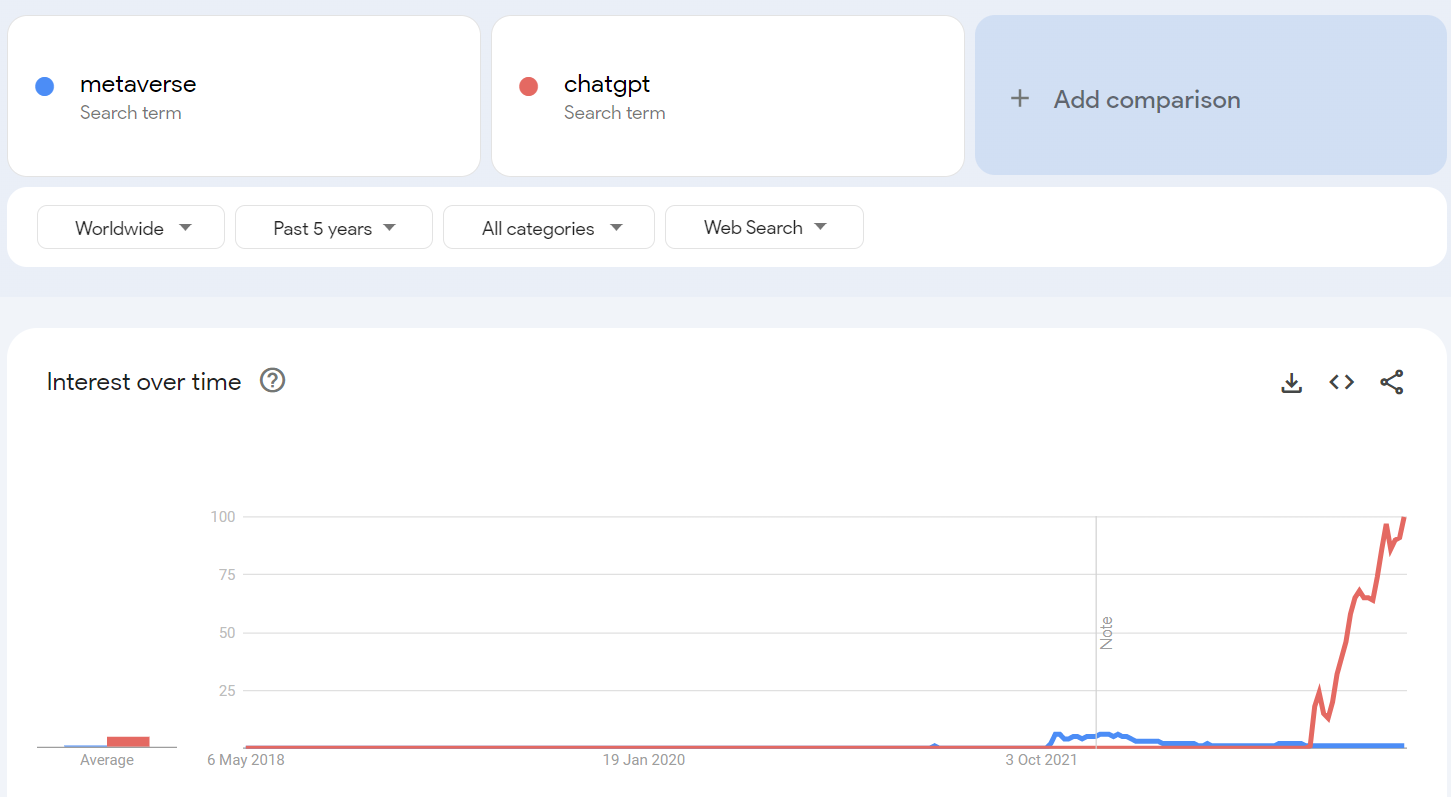Image resolution: width=1451 pixels, height=797 pixels.
Task: Open the embed code icon
Action: [1341, 382]
